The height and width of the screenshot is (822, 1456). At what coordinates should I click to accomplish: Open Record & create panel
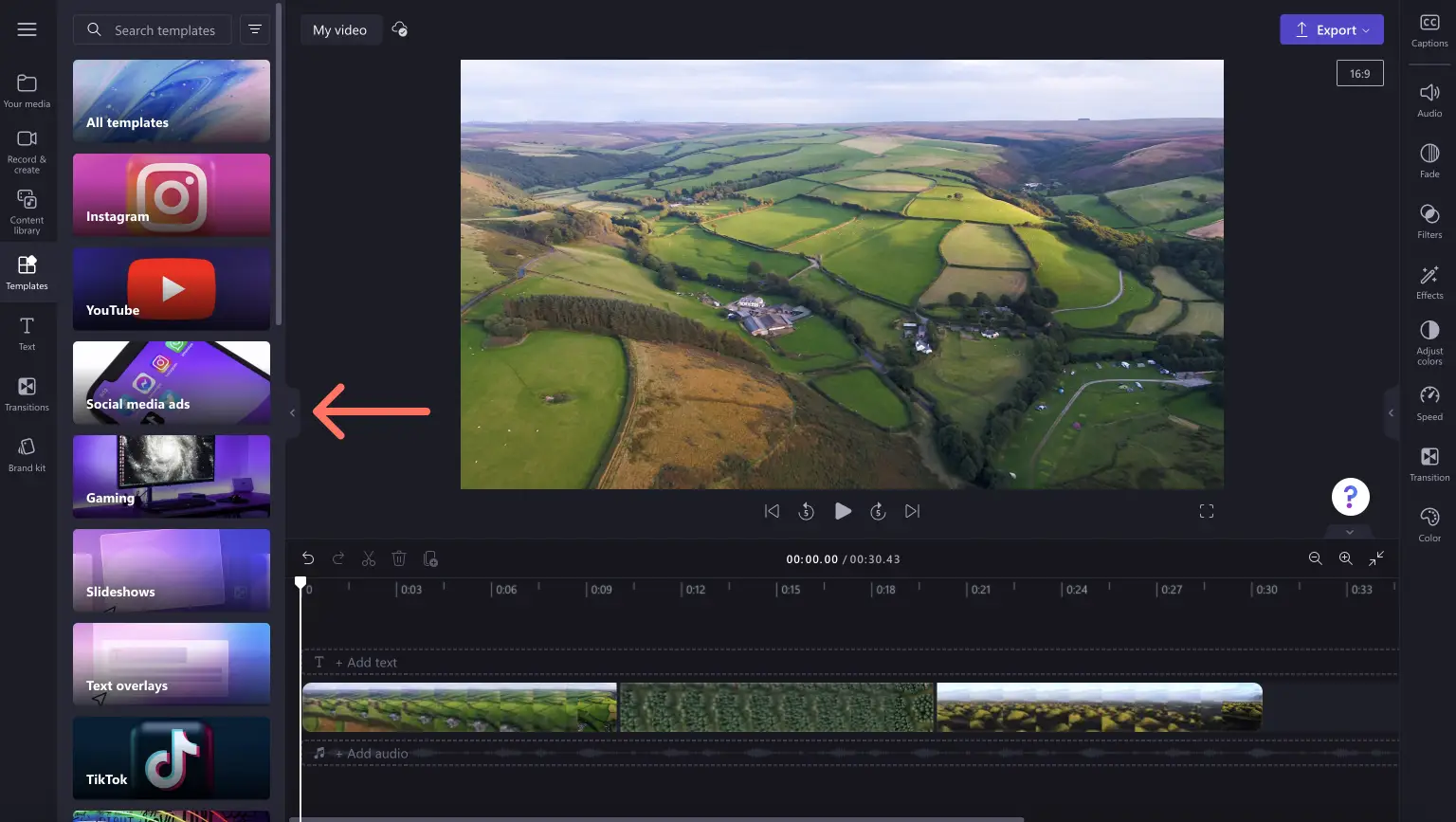point(27,151)
